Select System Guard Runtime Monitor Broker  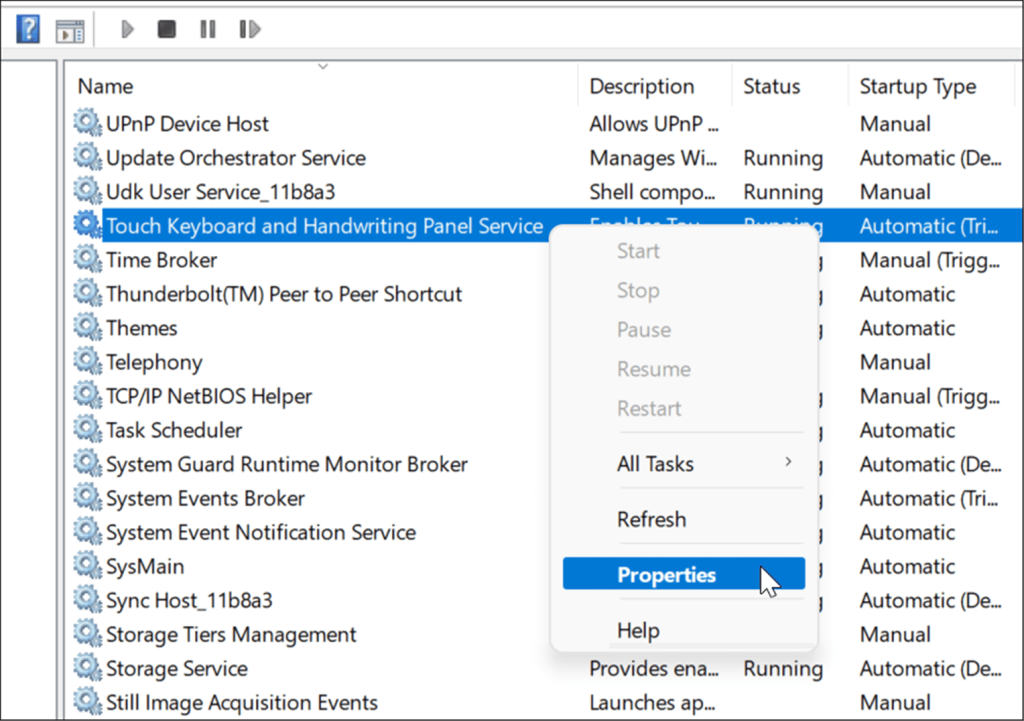(x=287, y=464)
